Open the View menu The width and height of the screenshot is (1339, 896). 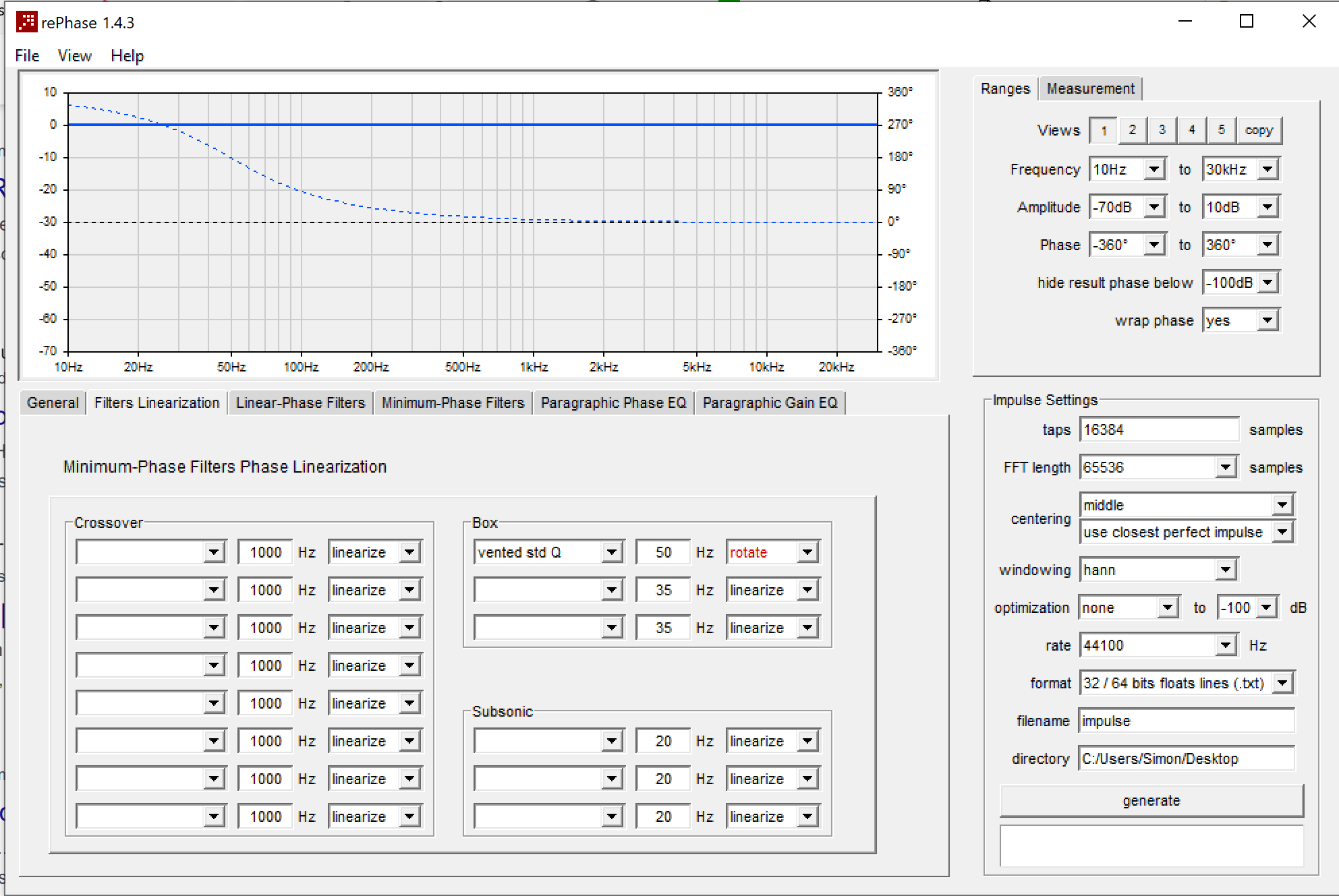(74, 56)
